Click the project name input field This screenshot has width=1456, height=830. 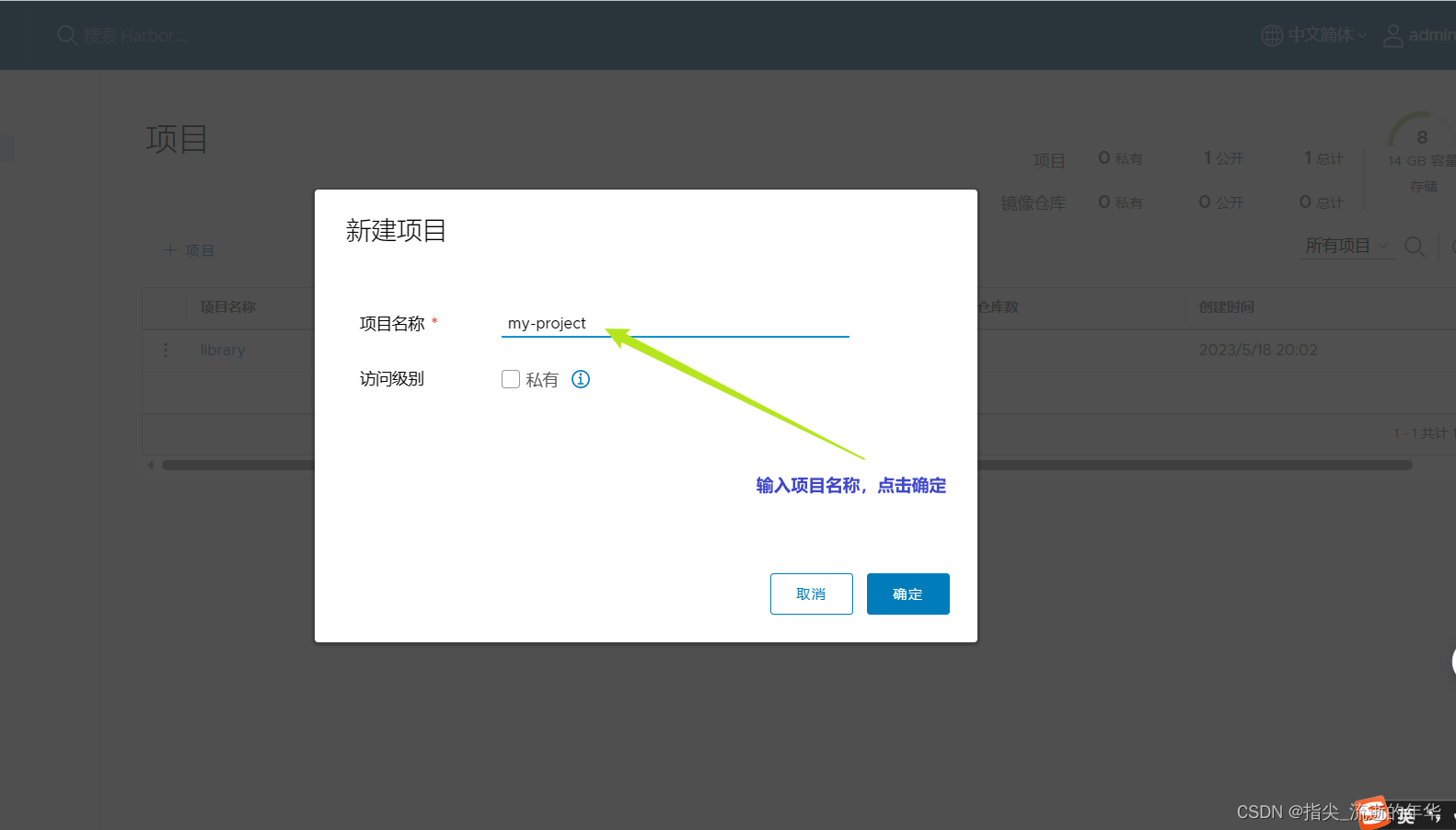tap(675, 324)
